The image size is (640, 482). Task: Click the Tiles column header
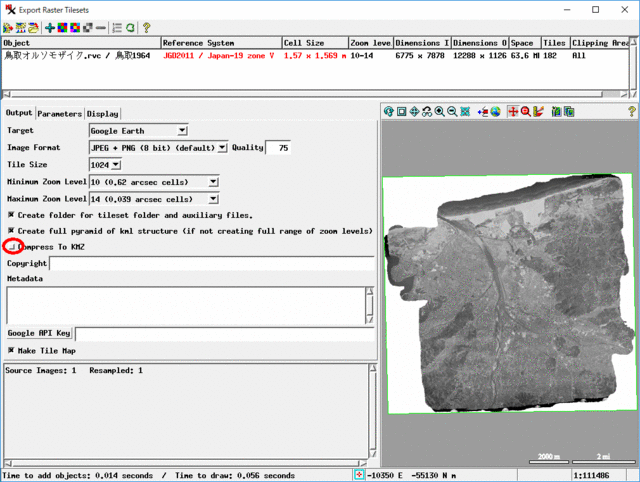(x=555, y=43)
